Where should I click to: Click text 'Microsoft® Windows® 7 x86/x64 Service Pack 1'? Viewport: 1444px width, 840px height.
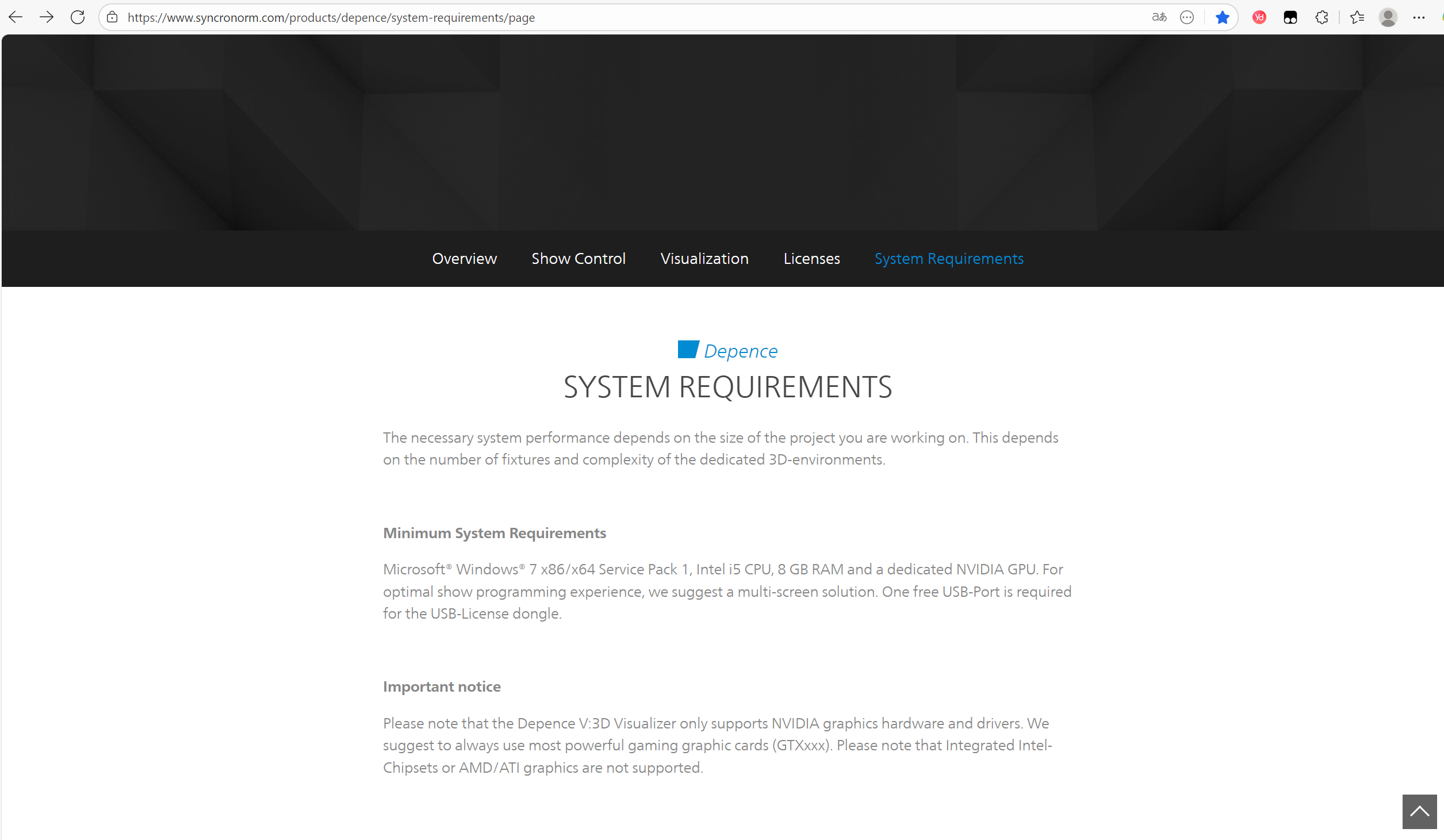coord(535,569)
